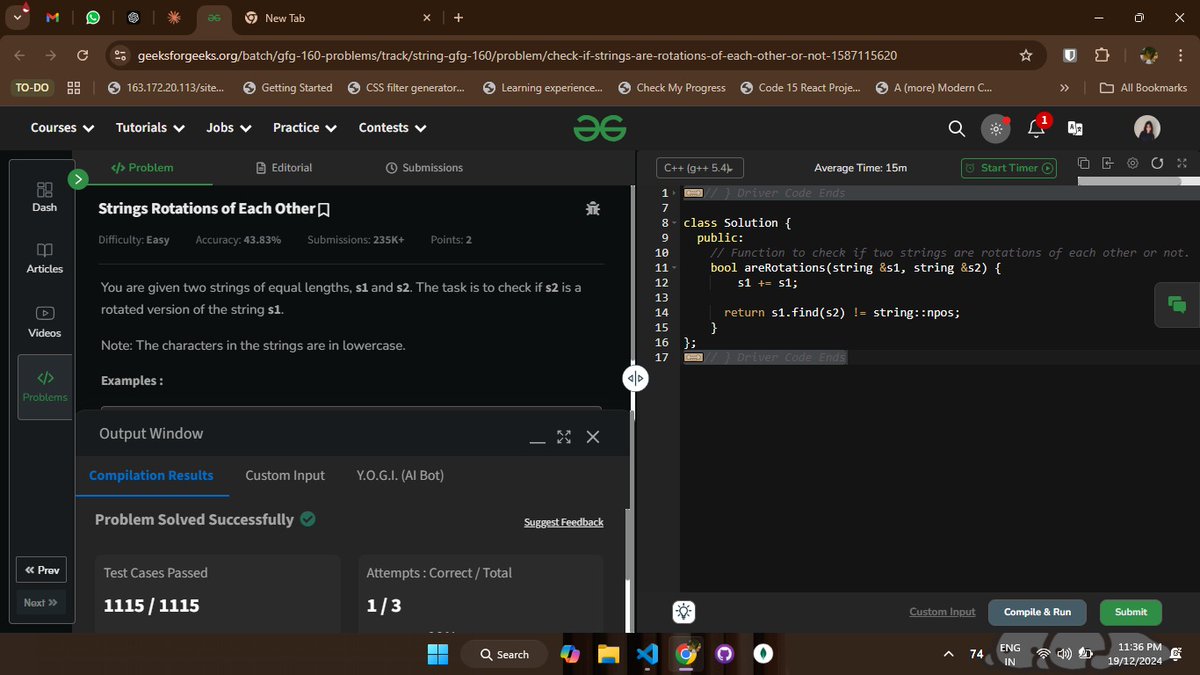The width and height of the screenshot is (1200, 675).
Task: Add a new browser tab
Action: click(x=458, y=17)
